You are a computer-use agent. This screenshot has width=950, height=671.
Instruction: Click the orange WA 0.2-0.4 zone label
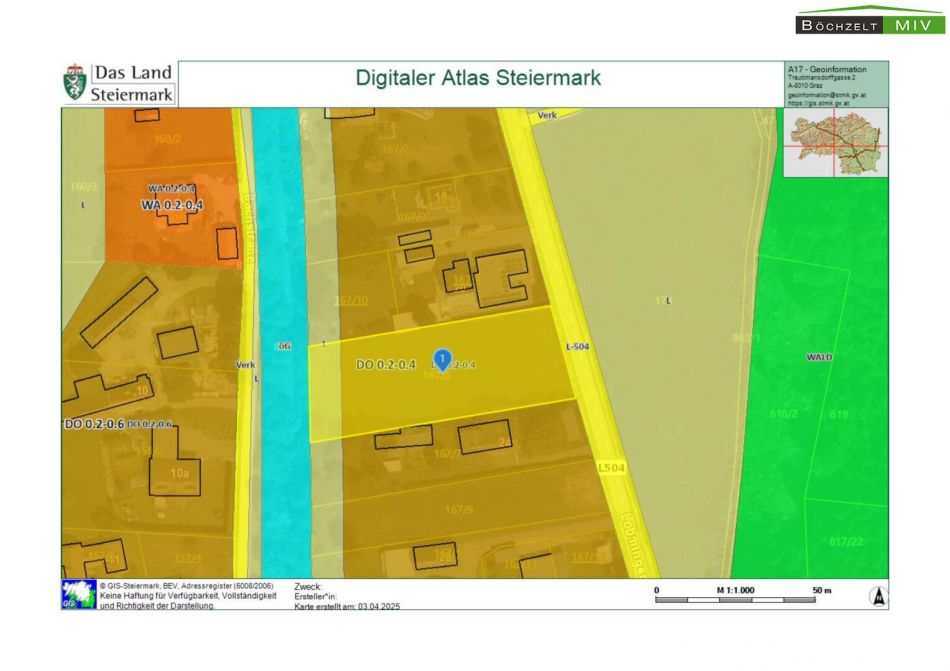point(171,205)
